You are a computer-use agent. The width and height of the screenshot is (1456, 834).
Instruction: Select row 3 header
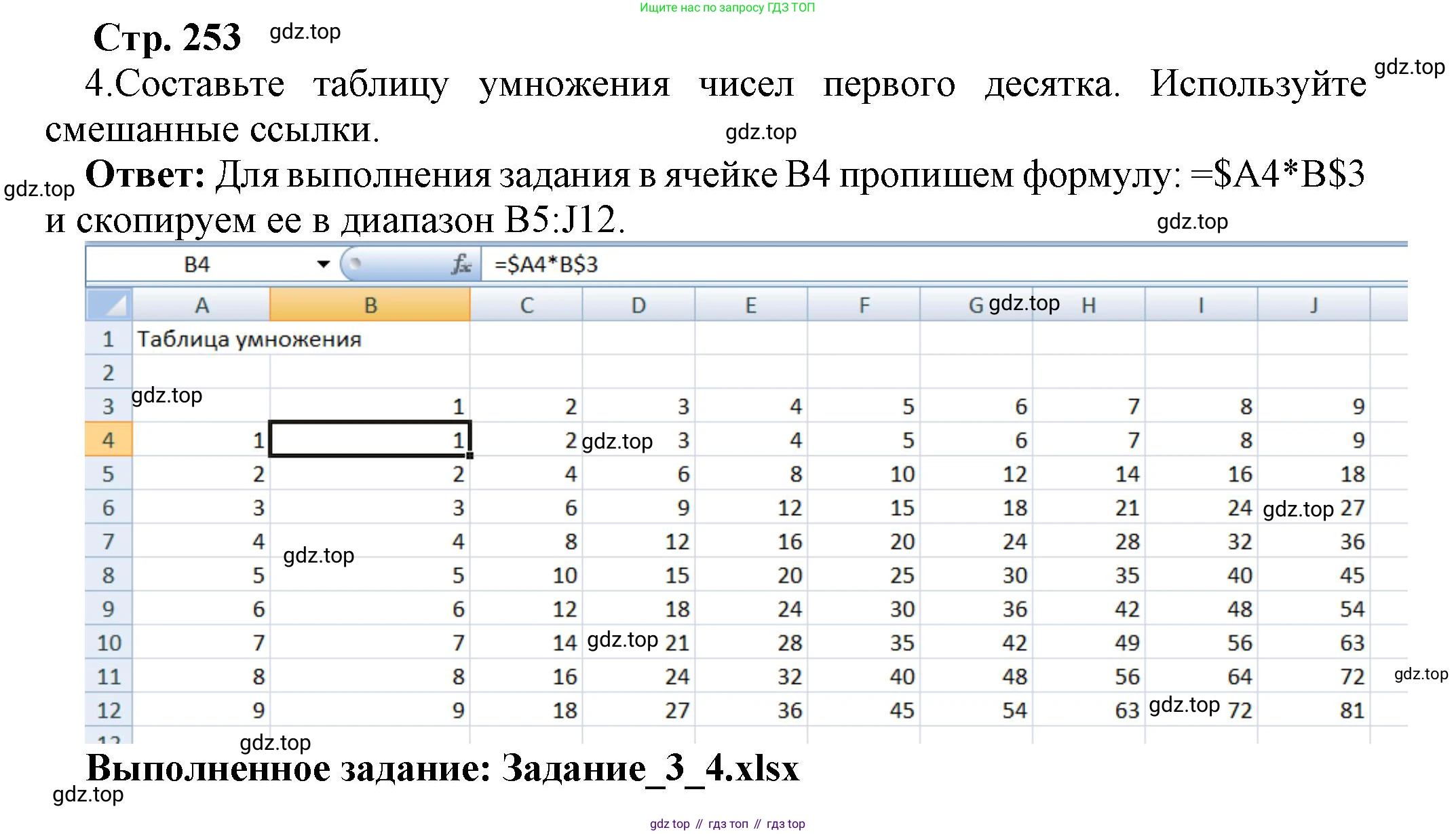tap(109, 406)
